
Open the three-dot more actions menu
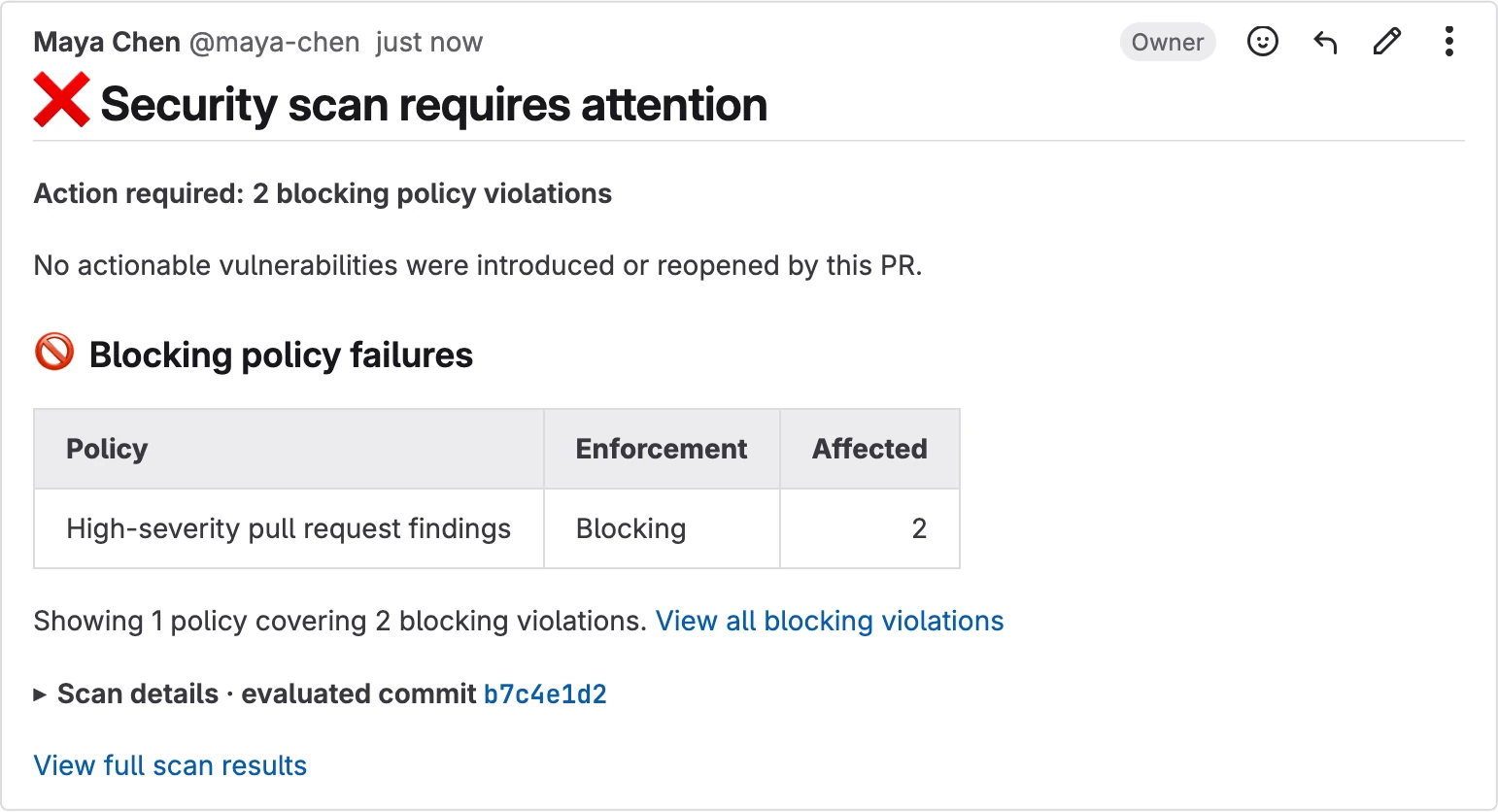click(x=1448, y=42)
